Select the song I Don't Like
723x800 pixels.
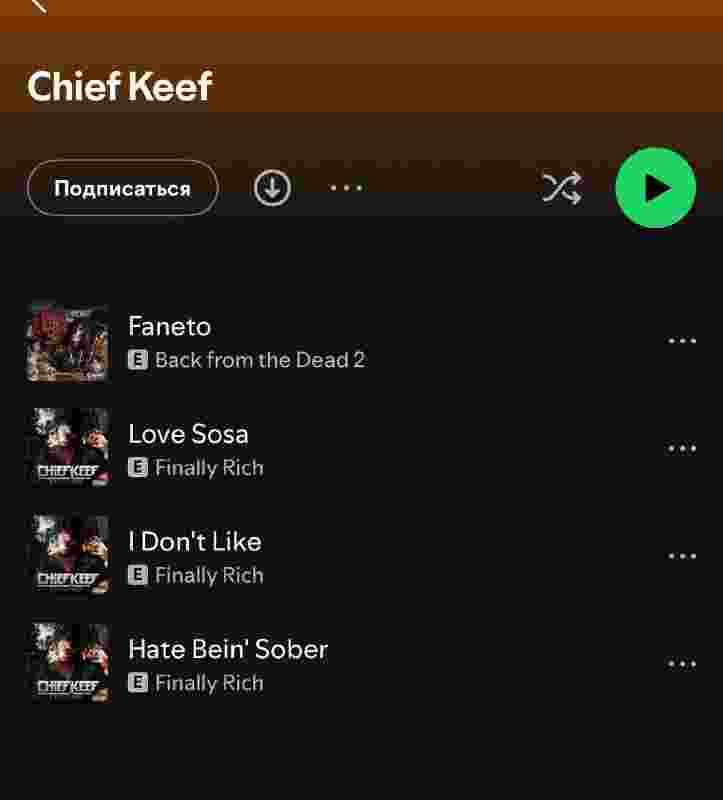[x=195, y=542]
